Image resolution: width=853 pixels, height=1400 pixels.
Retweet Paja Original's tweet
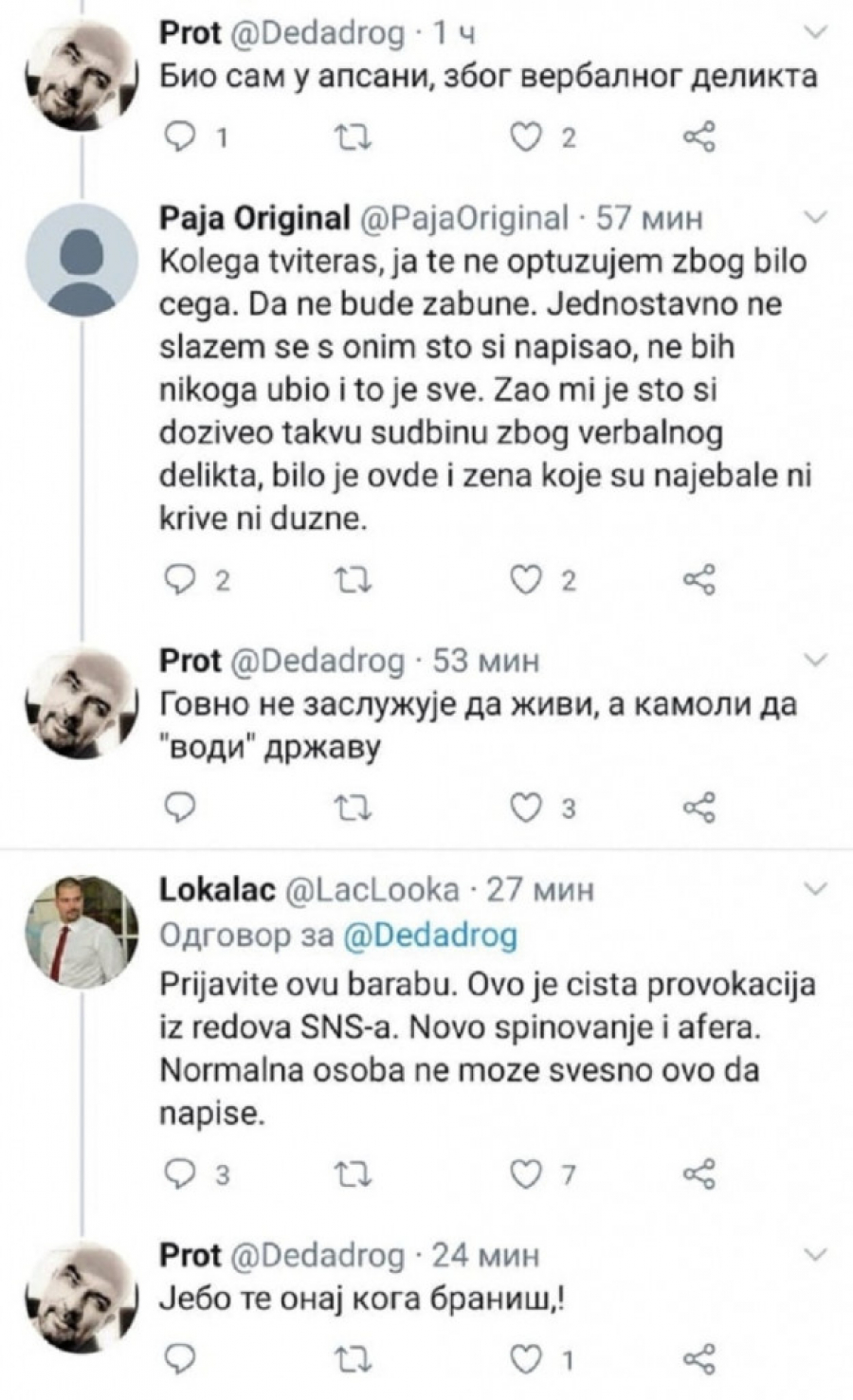point(354,579)
